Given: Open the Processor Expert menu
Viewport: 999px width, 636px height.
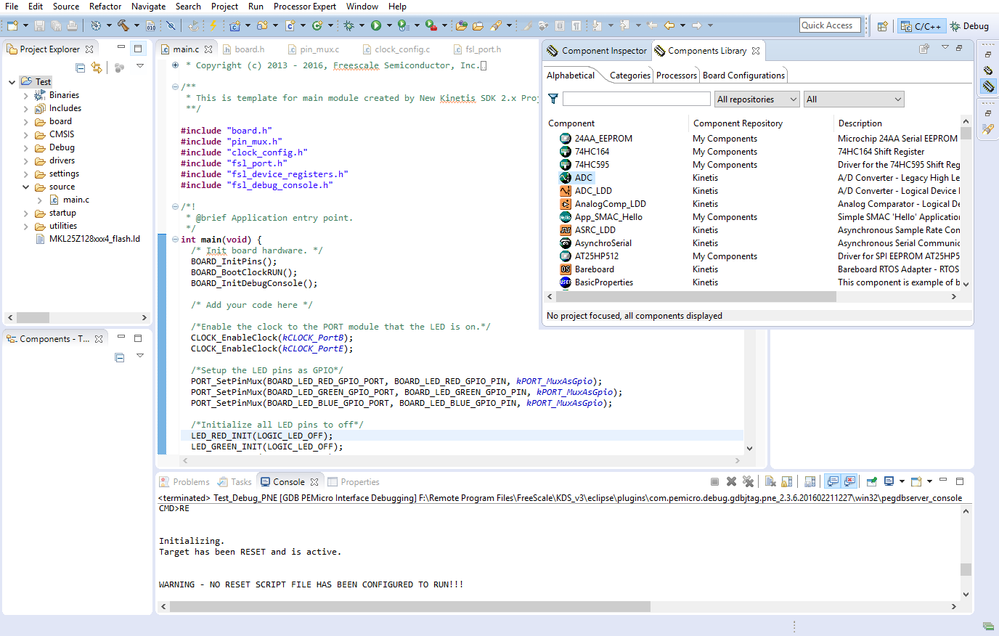Looking at the screenshot, I should (x=306, y=7).
